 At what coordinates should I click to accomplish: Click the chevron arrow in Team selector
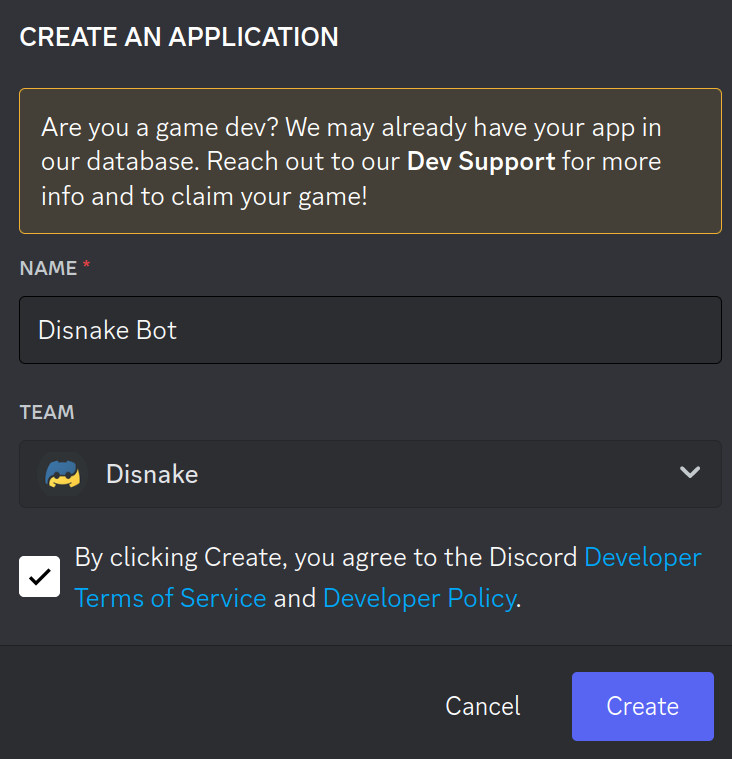tap(689, 472)
